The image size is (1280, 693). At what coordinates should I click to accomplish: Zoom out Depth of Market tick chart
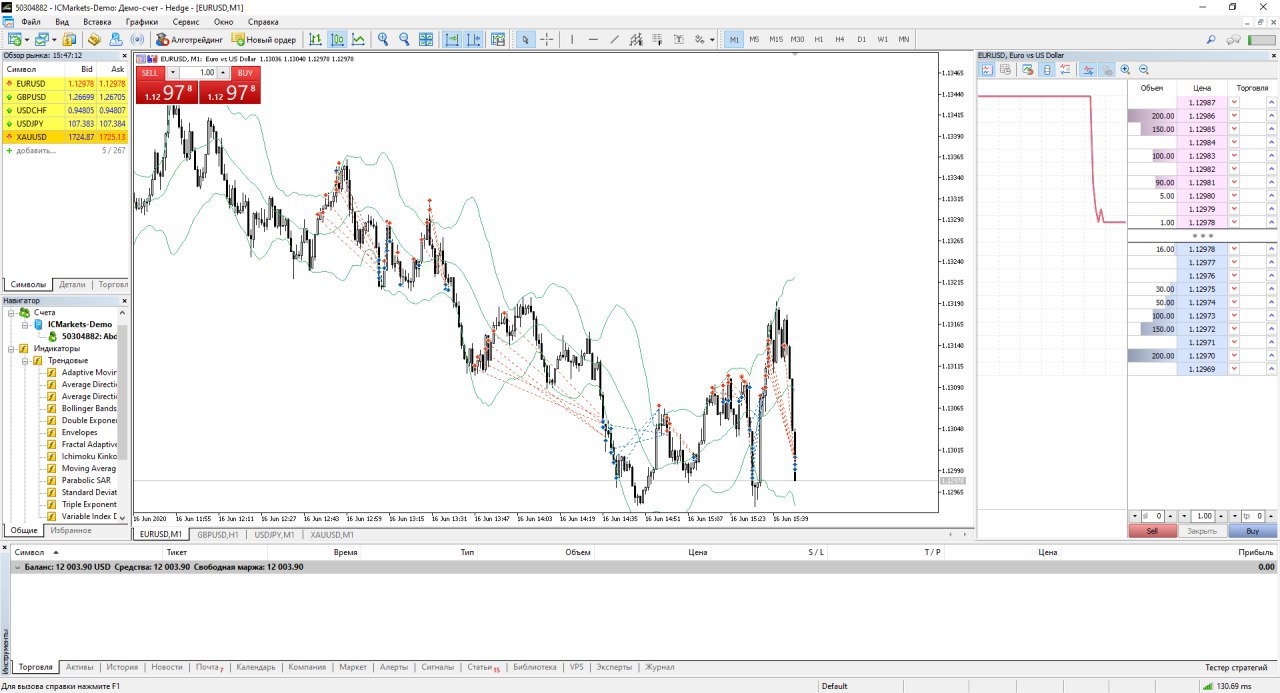click(1144, 70)
